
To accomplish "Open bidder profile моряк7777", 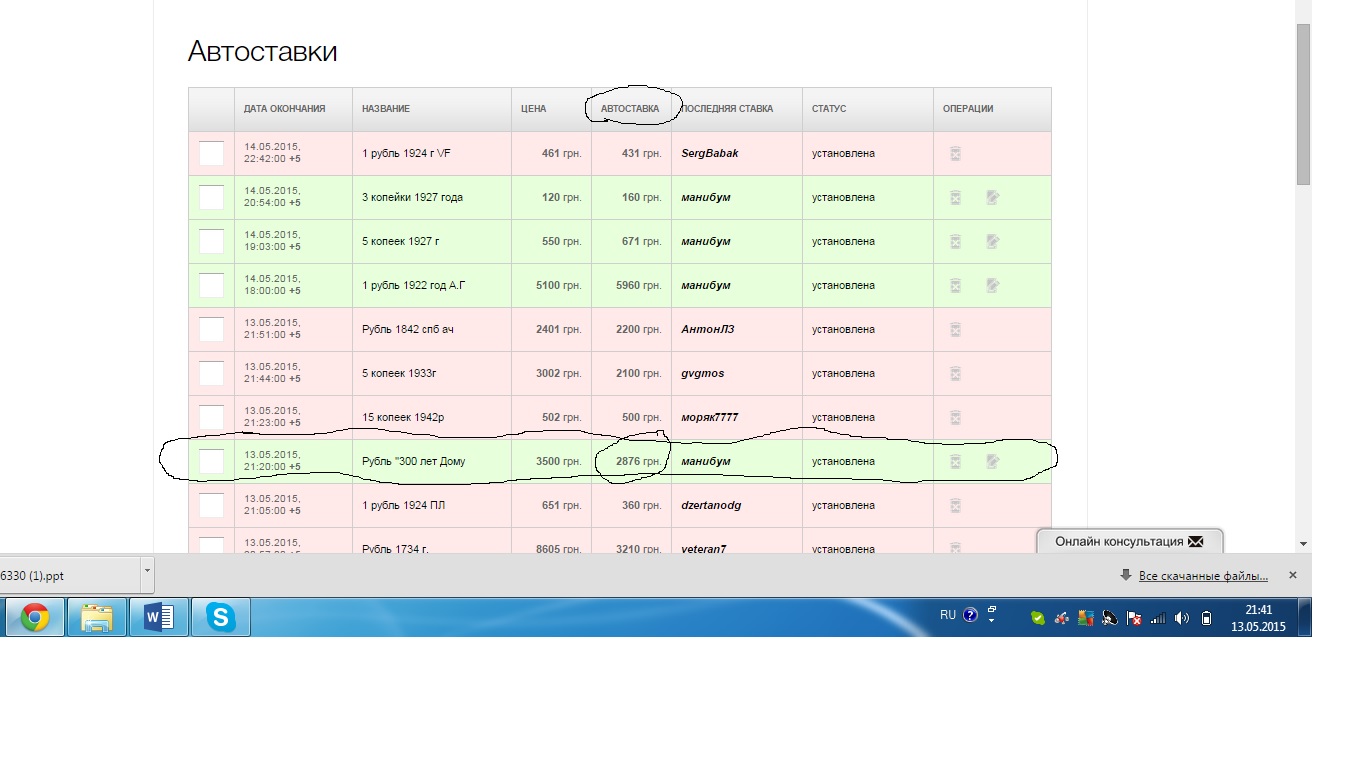I will [x=710, y=418].
